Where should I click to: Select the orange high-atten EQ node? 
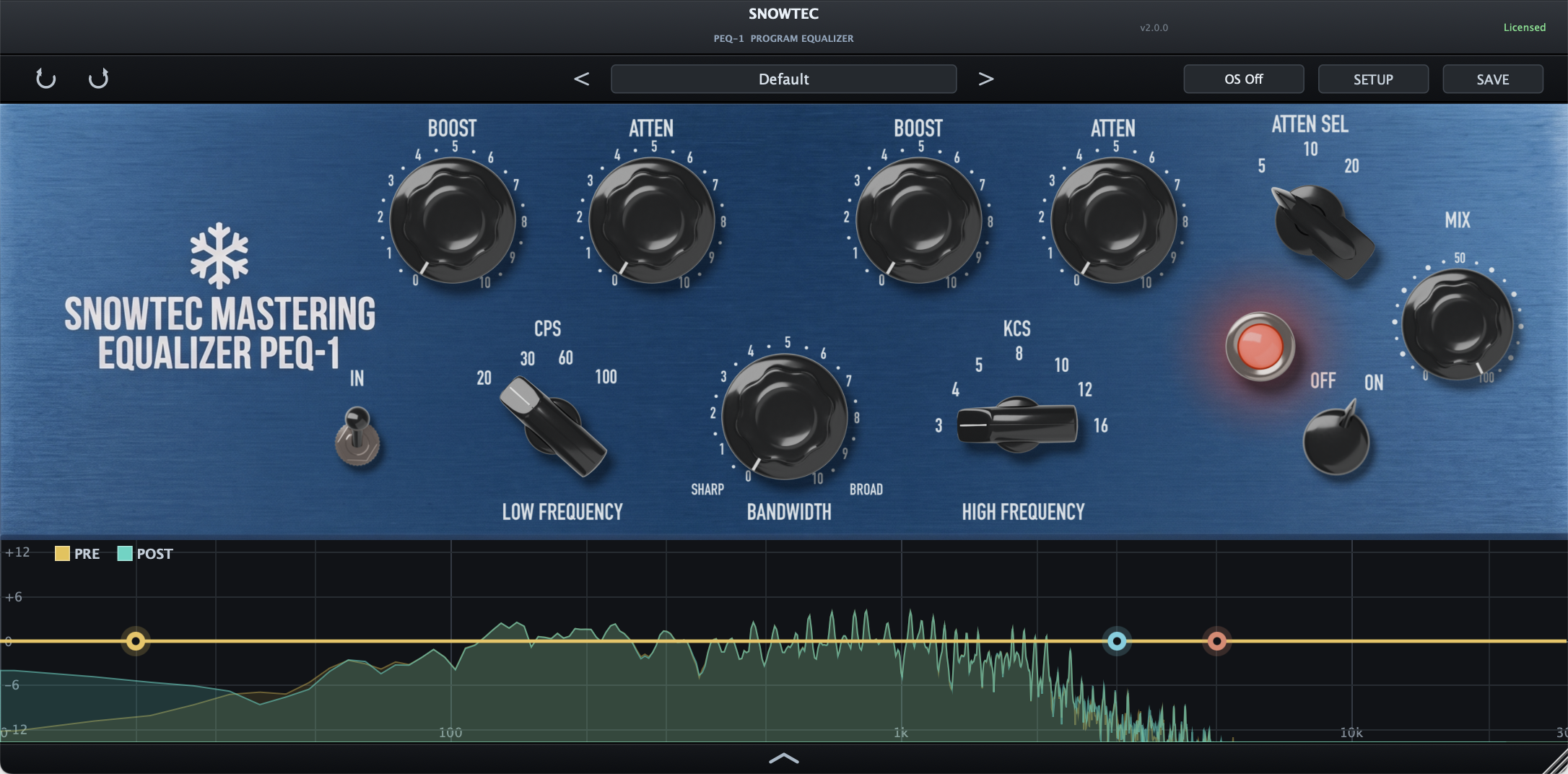pyautogui.click(x=1216, y=641)
